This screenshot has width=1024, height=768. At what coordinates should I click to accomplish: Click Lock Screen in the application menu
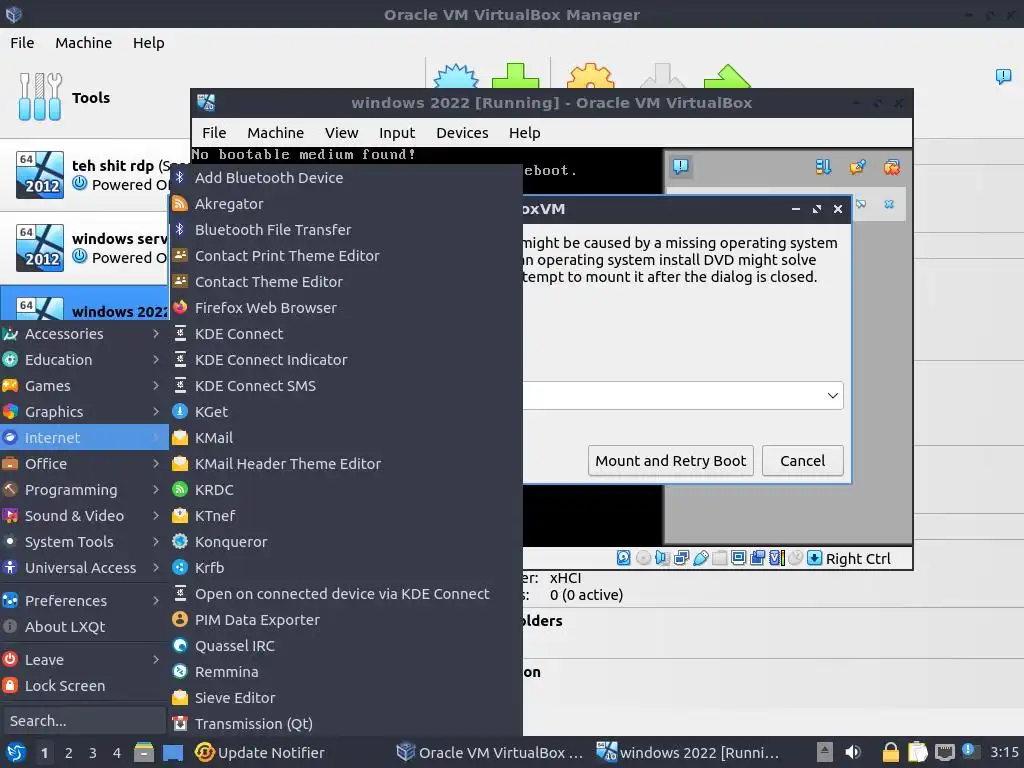coord(84,686)
